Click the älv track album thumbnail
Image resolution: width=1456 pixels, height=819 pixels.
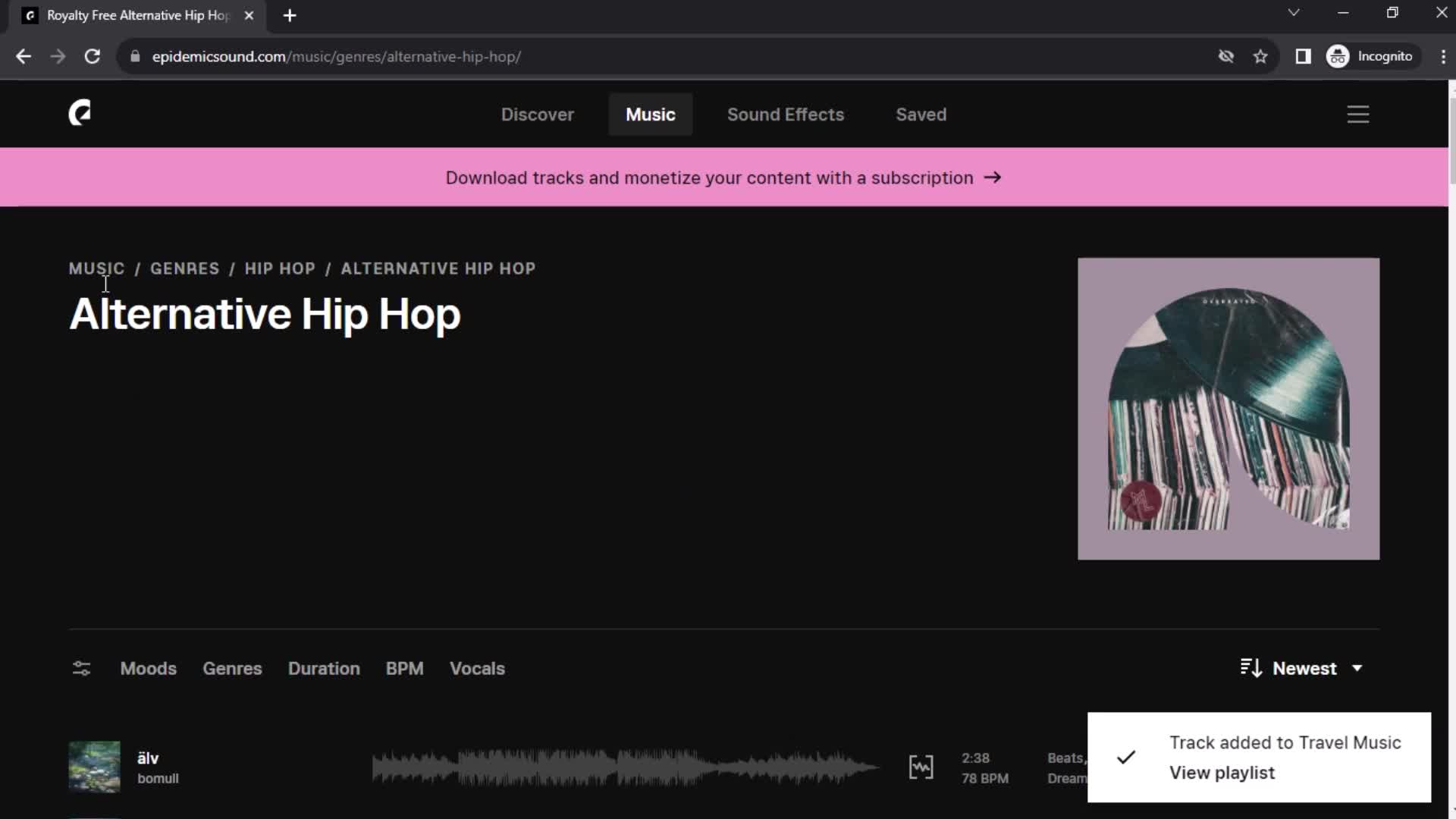[94, 767]
